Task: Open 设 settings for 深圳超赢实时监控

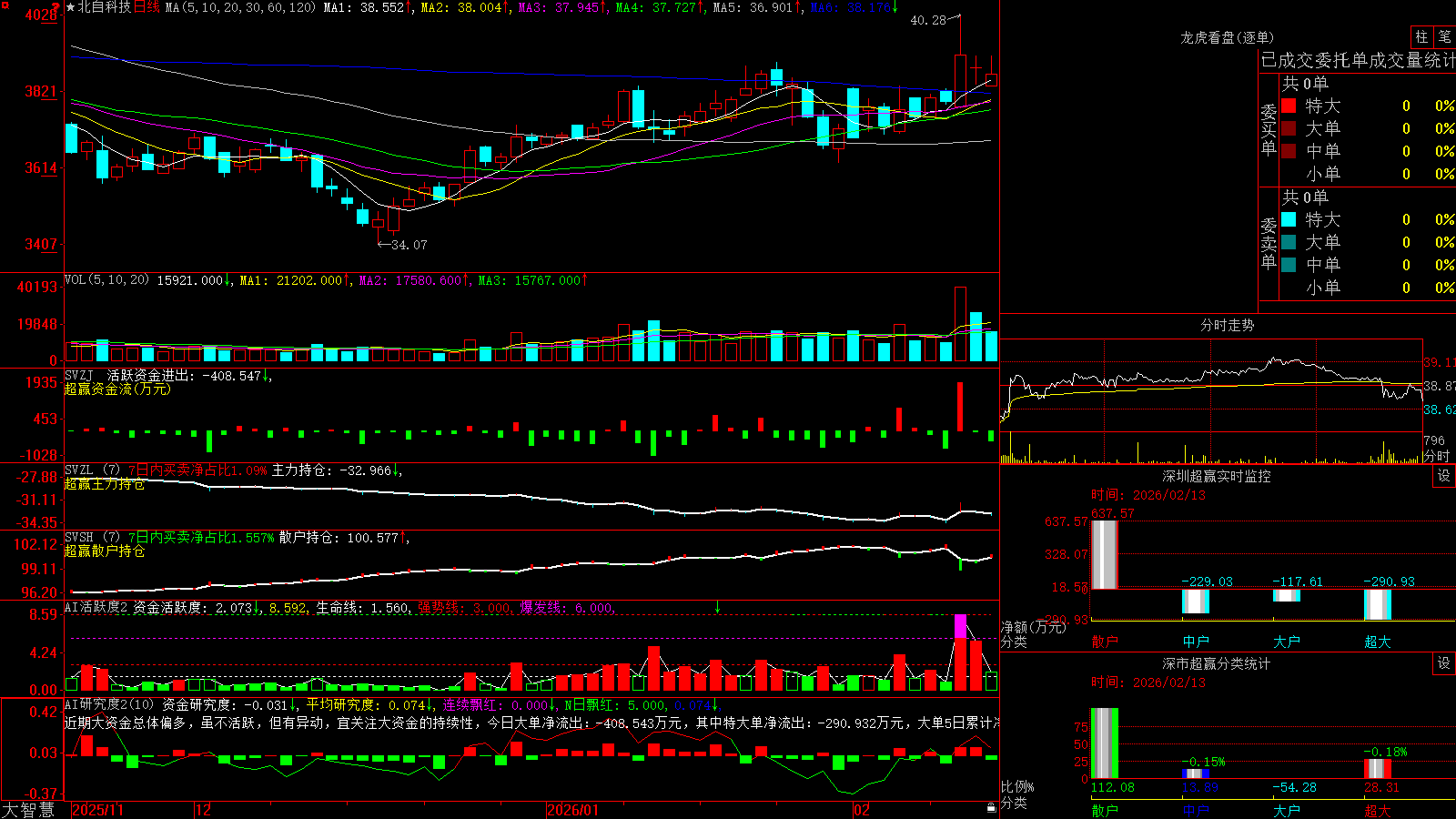Action: (x=1444, y=476)
